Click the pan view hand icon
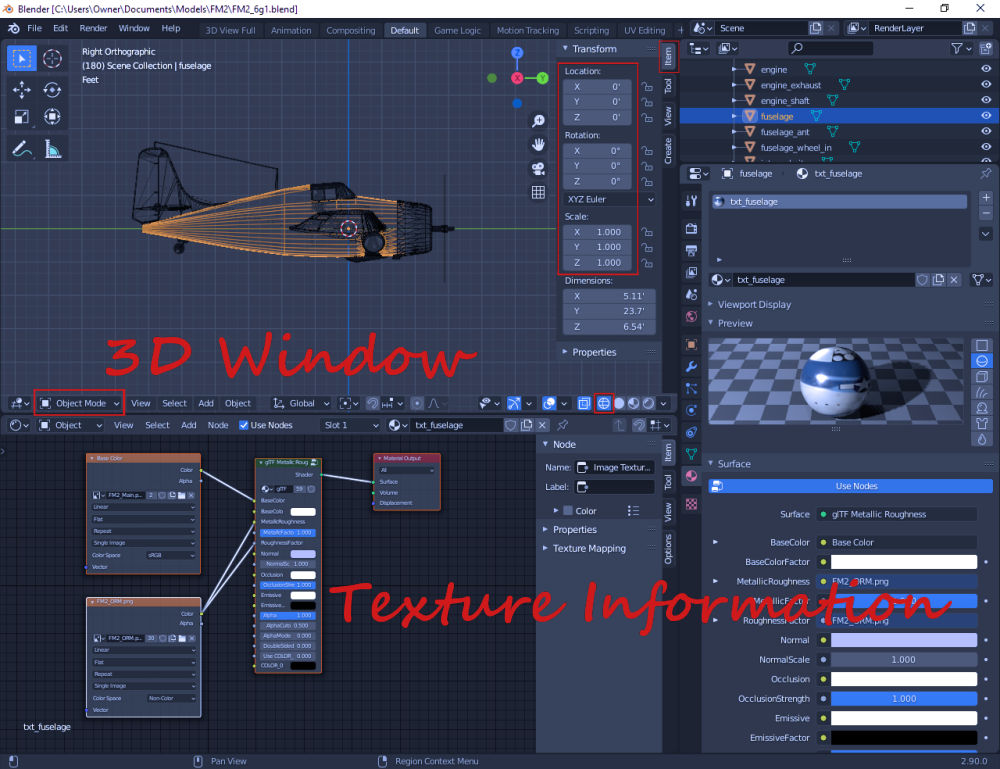 pos(538,145)
